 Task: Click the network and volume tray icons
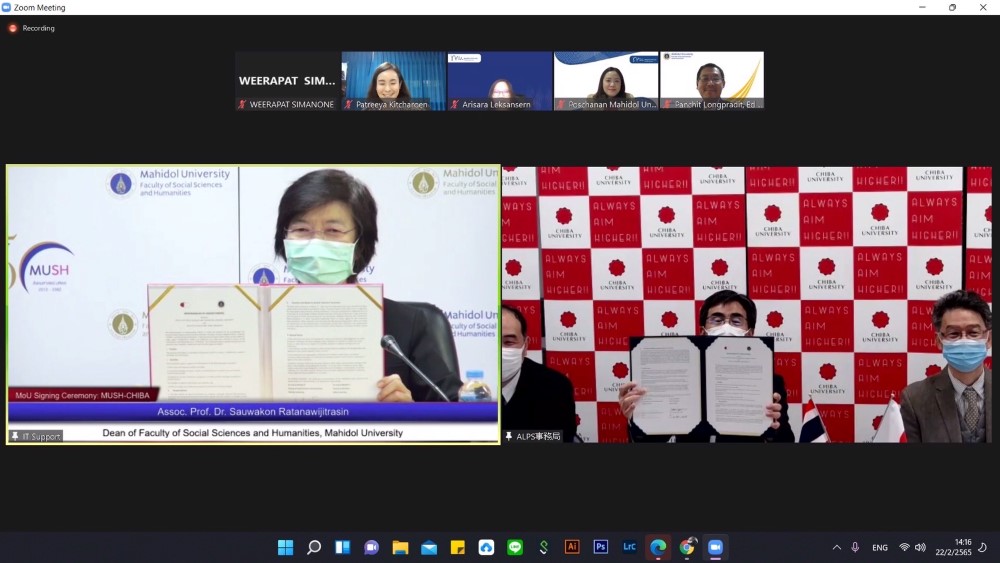pos(912,547)
